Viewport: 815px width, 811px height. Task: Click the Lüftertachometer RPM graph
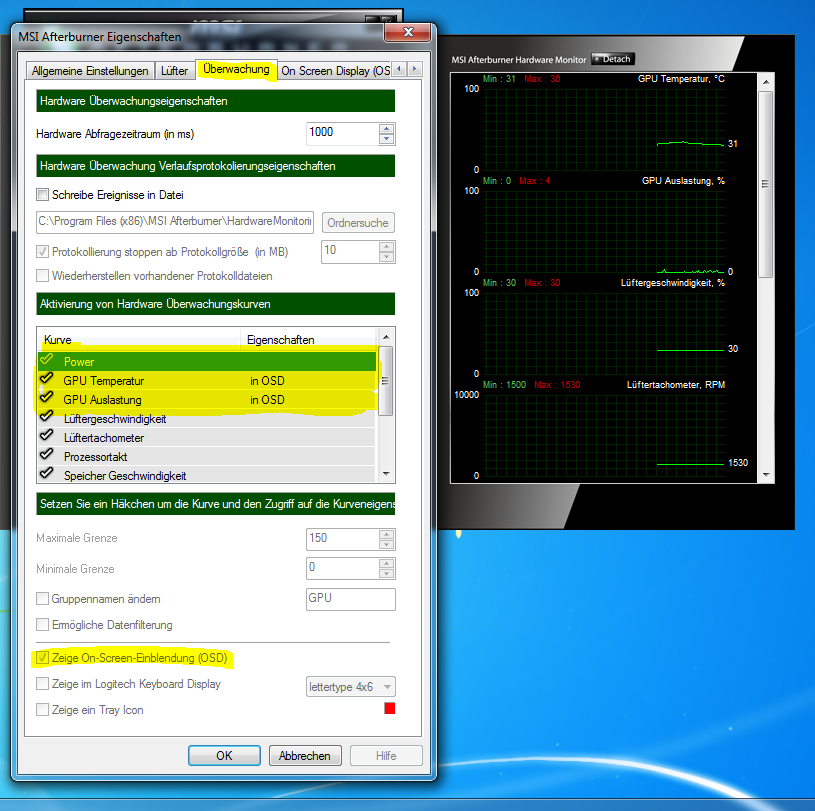[x=604, y=435]
